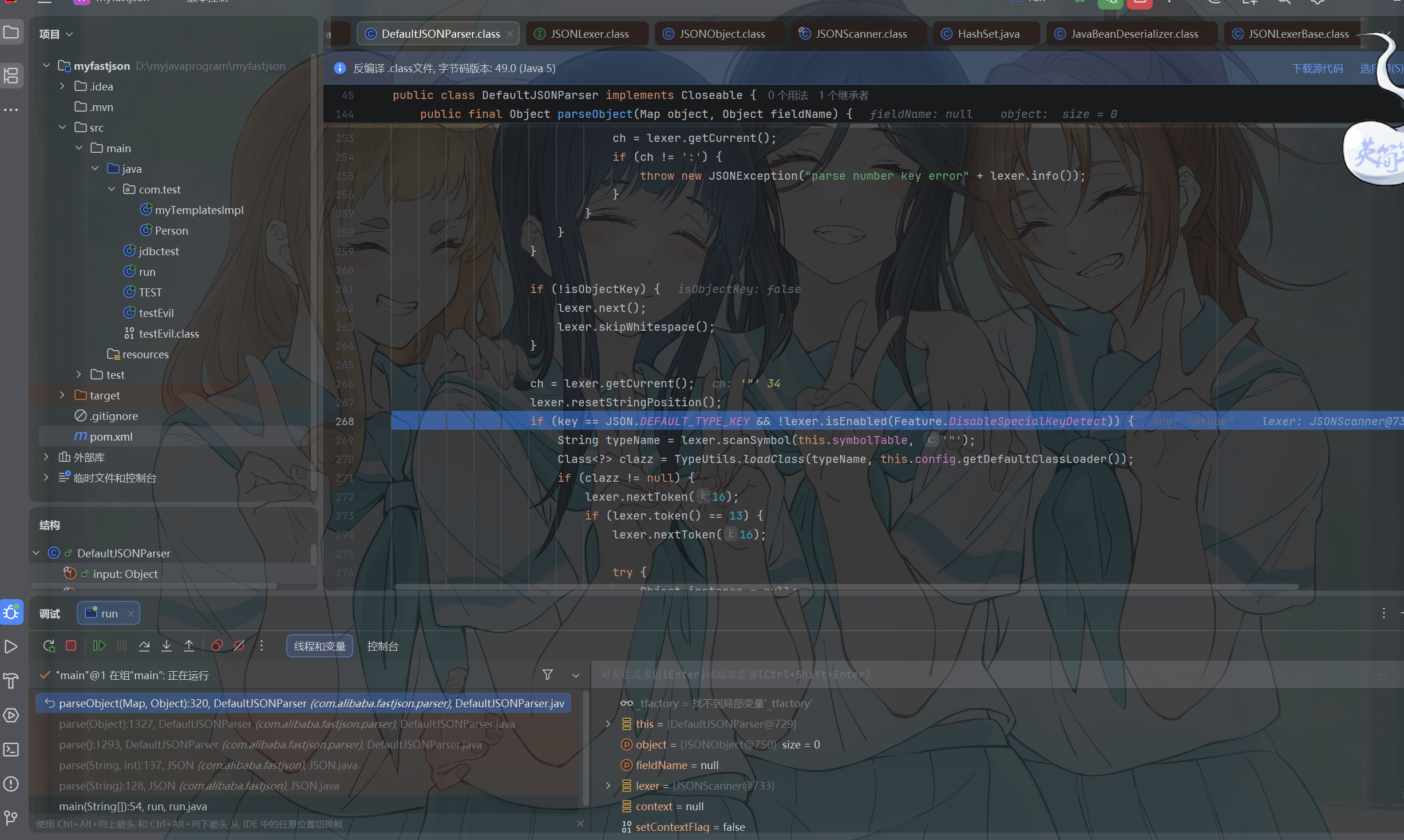Toggle Mute Breakpoints icon
This screenshot has height=840, width=1404.
pos(239,646)
